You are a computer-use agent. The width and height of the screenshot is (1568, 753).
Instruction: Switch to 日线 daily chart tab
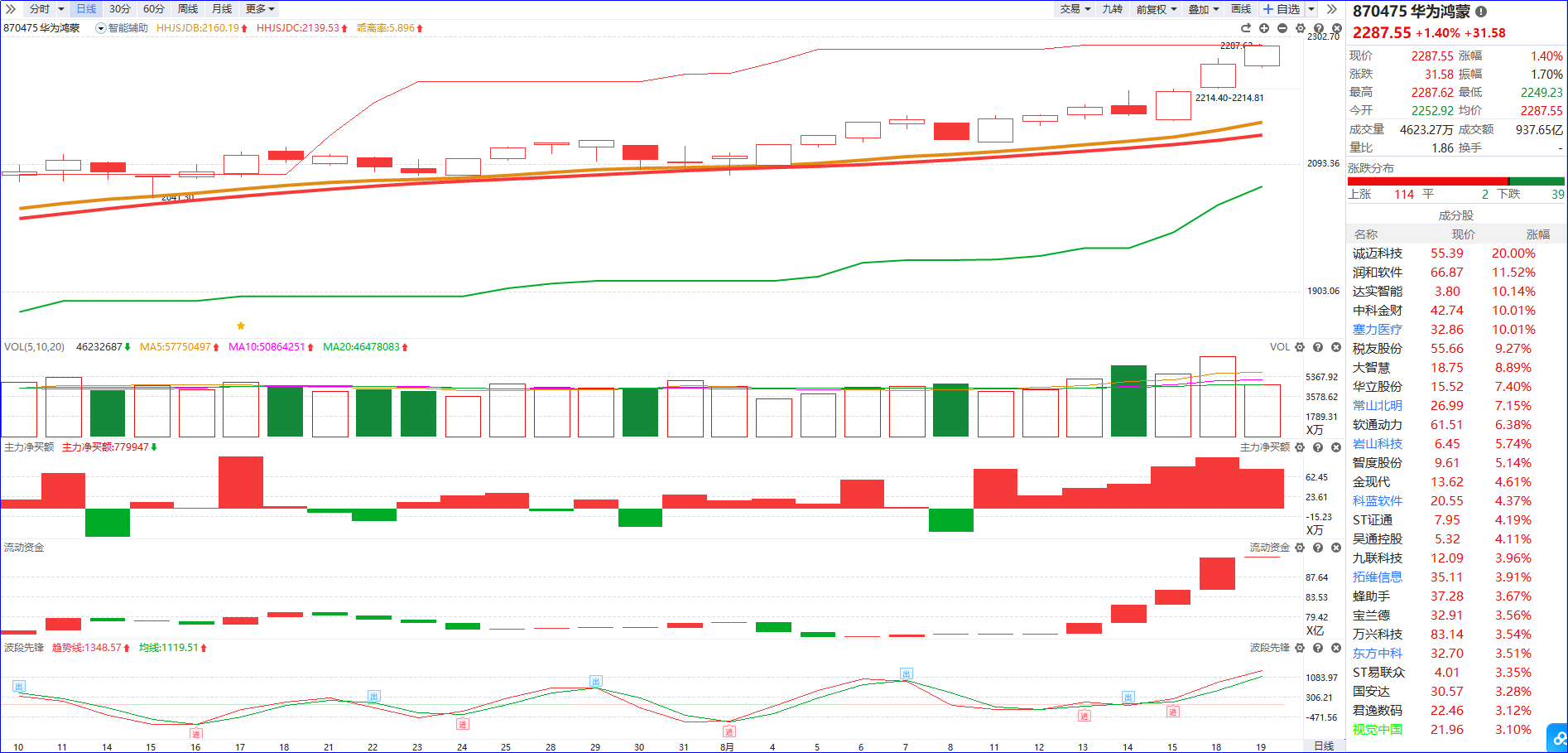(86, 9)
